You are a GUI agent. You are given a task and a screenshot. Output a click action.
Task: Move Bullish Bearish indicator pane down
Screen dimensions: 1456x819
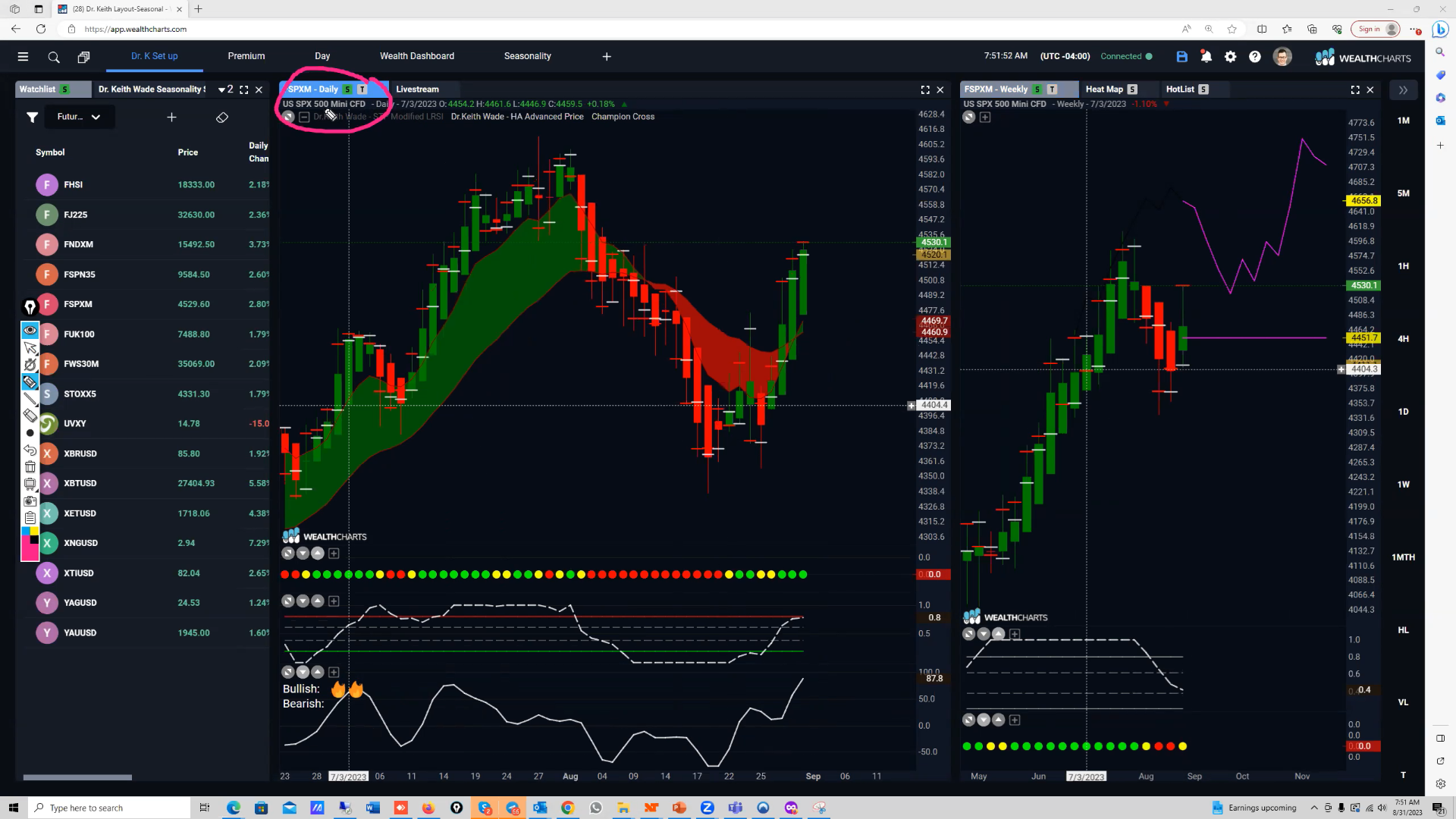pos(303,673)
